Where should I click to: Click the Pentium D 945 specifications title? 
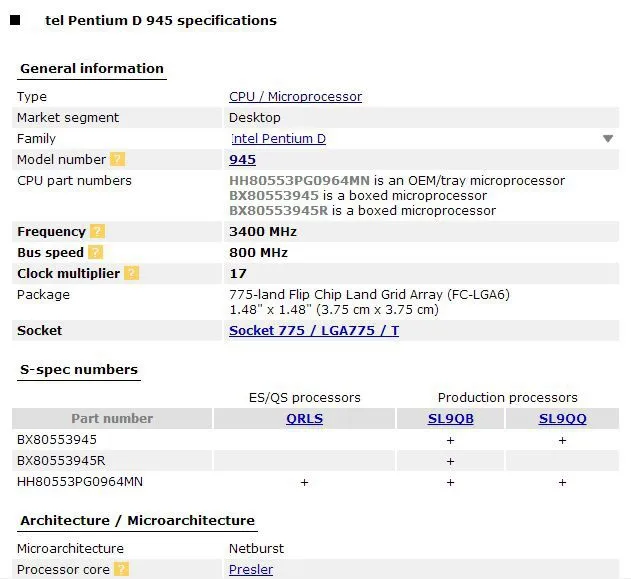coord(161,20)
